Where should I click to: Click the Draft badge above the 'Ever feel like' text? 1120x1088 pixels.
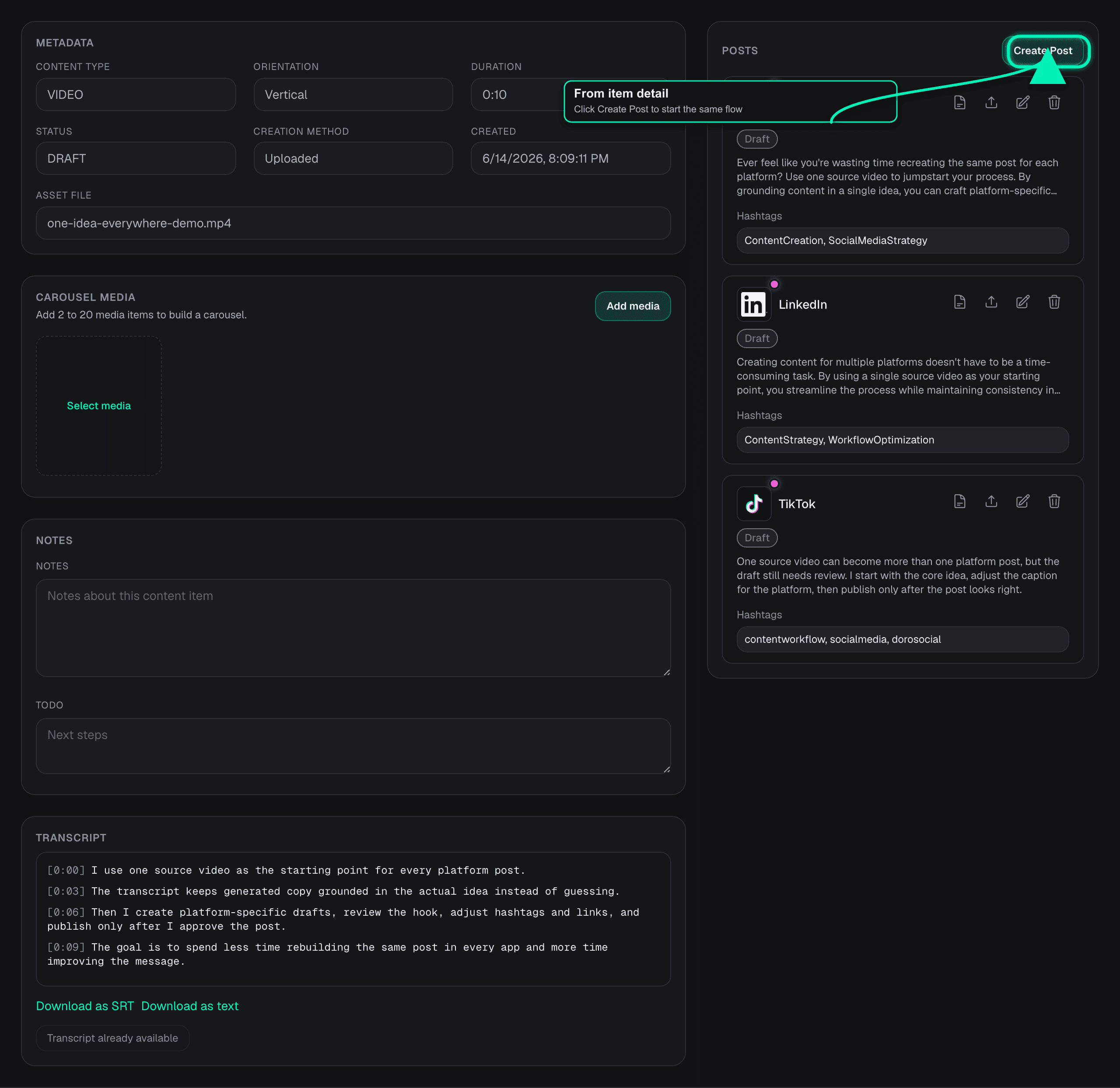756,139
